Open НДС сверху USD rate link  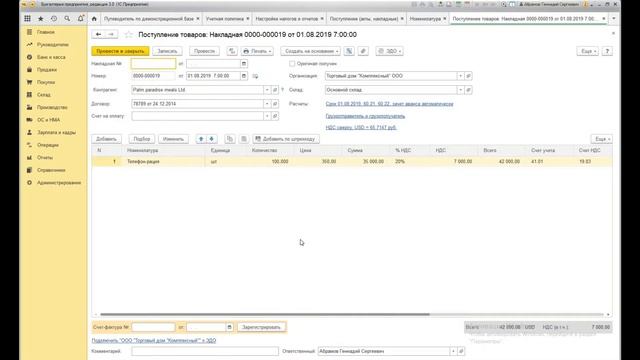coord(361,127)
